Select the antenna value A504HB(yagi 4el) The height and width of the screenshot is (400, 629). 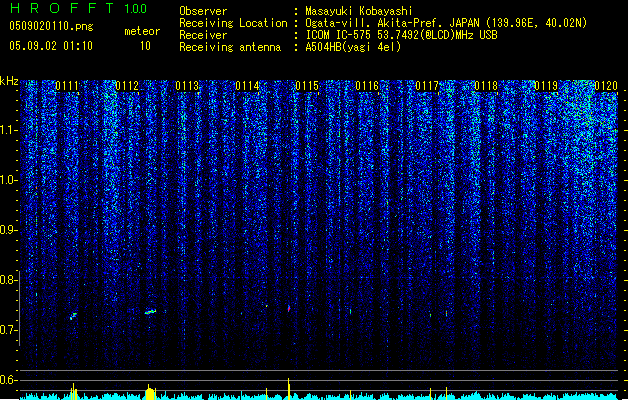(x=353, y=47)
